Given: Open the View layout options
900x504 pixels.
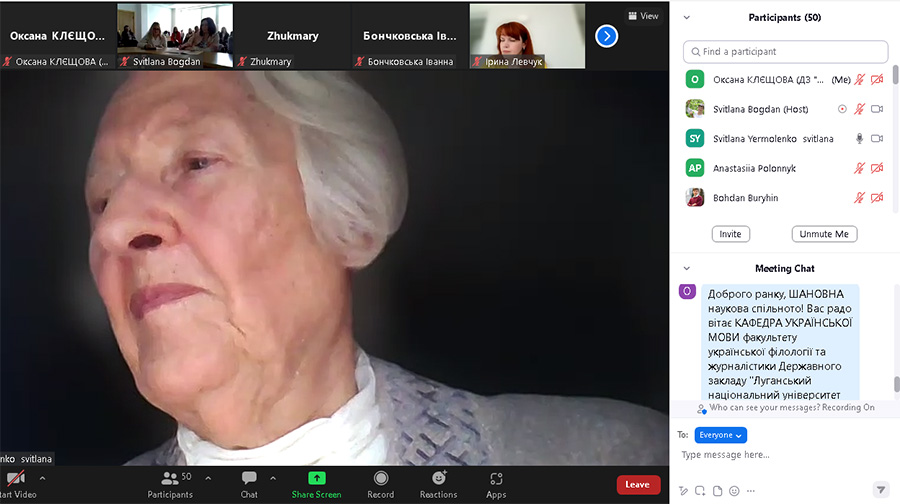Looking at the screenshot, I should [x=643, y=16].
